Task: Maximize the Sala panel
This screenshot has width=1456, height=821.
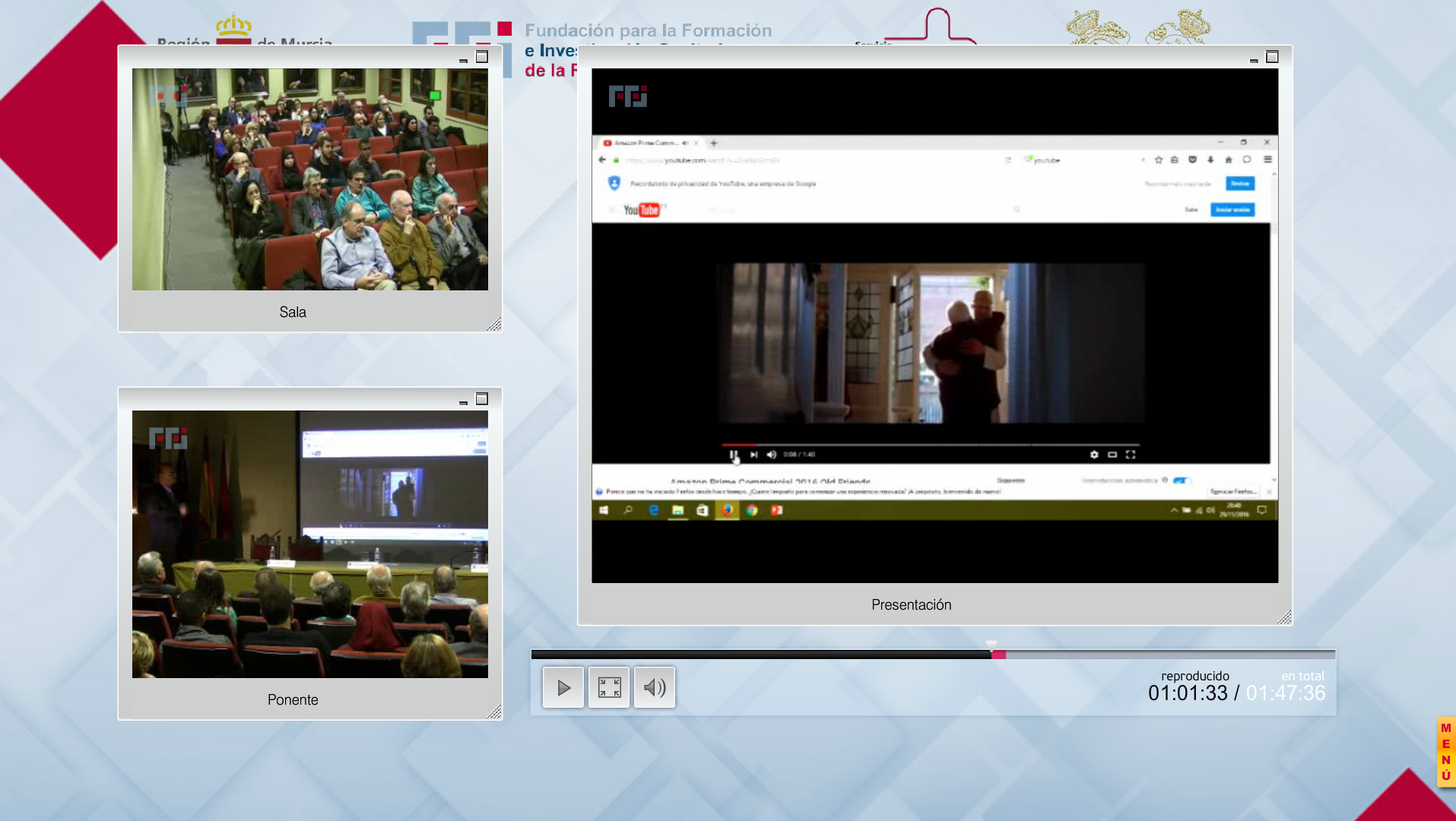Action: click(482, 57)
